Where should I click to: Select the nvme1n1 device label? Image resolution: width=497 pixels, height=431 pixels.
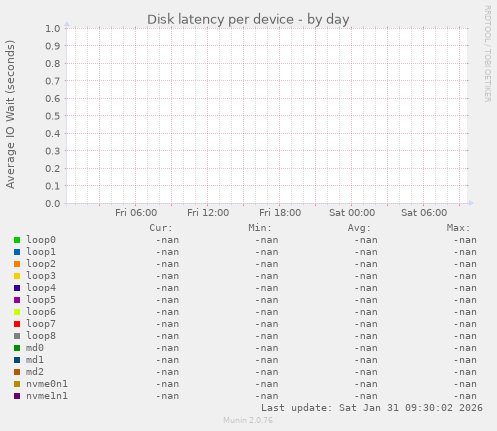click(47, 396)
